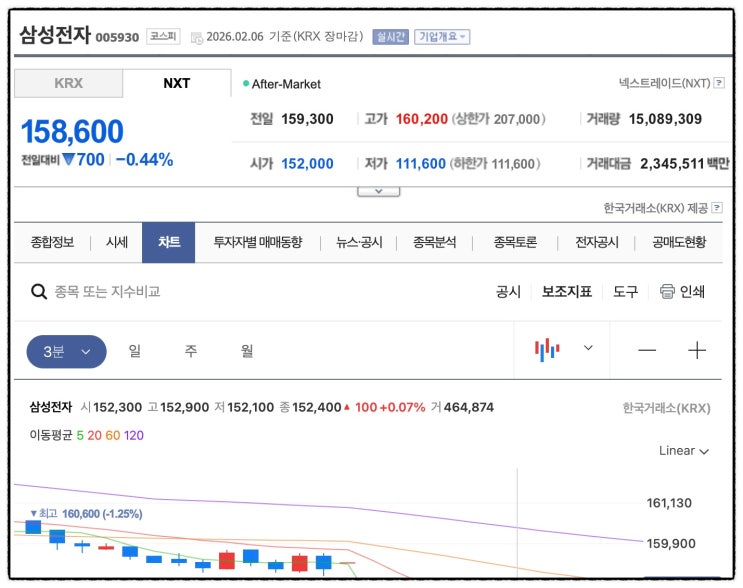The image size is (743, 588).
Task: Zoom in chart with plus button
Action: coord(697,351)
